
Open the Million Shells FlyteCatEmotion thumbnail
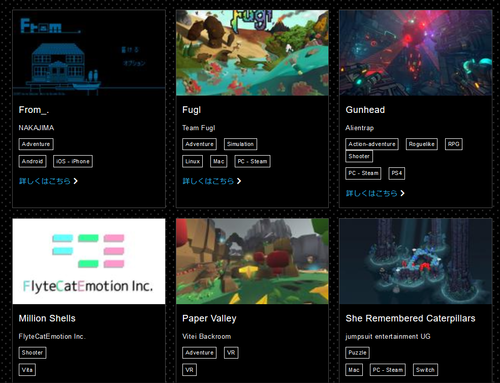click(x=89, y=261)
